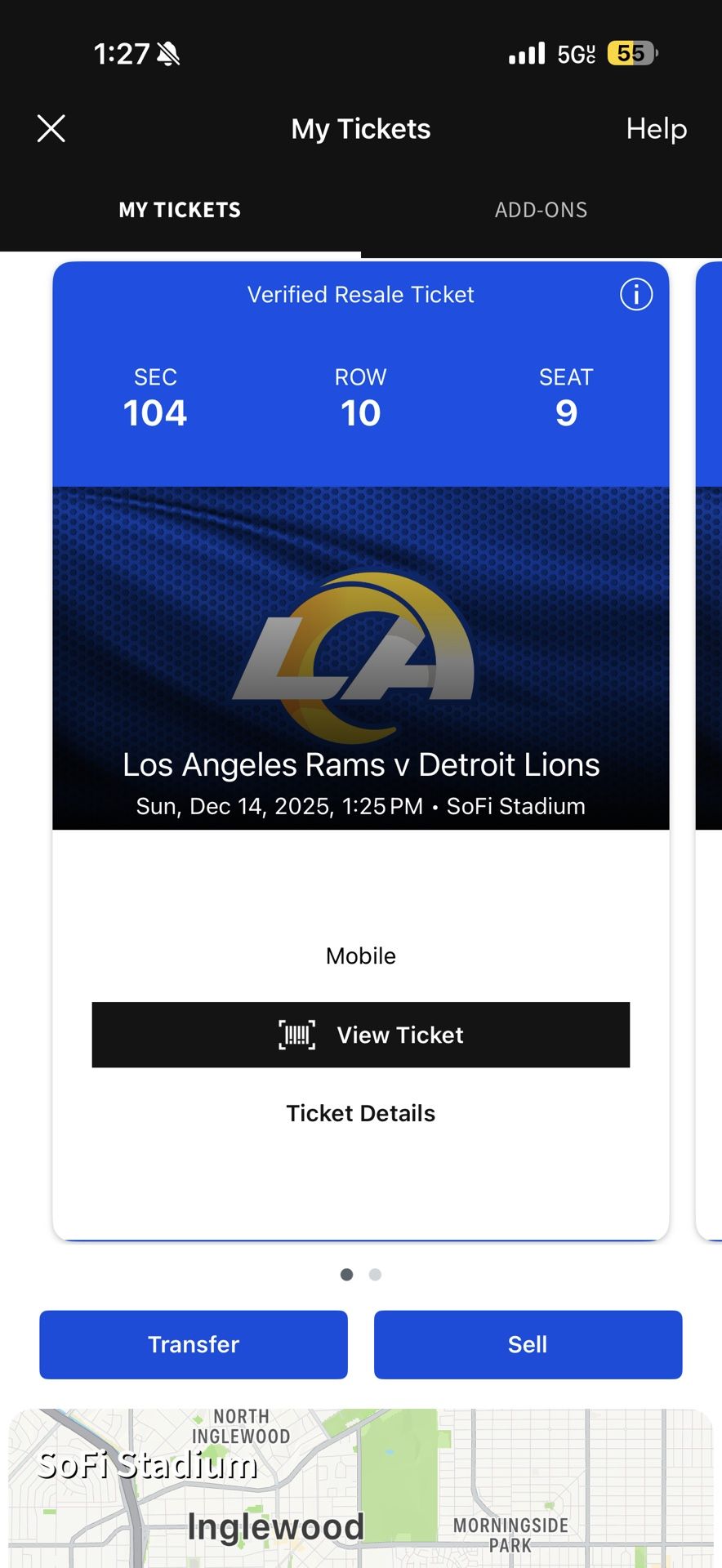This screenshot has width=722, height=1568.
Task: Switch to the ADD-ONS tab
Action: click(541, 210)
